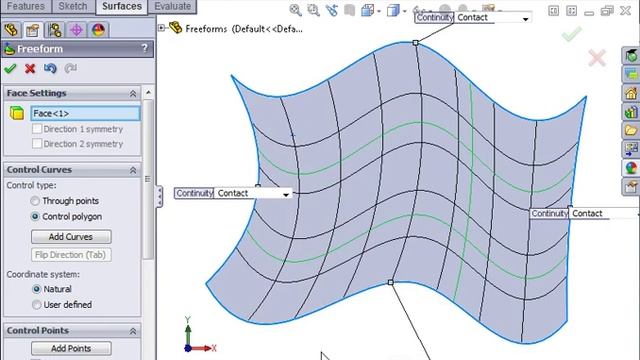Open right edge Continuity Contact dropdown
The image size is (640, 360).
click(x=638, y=213)
